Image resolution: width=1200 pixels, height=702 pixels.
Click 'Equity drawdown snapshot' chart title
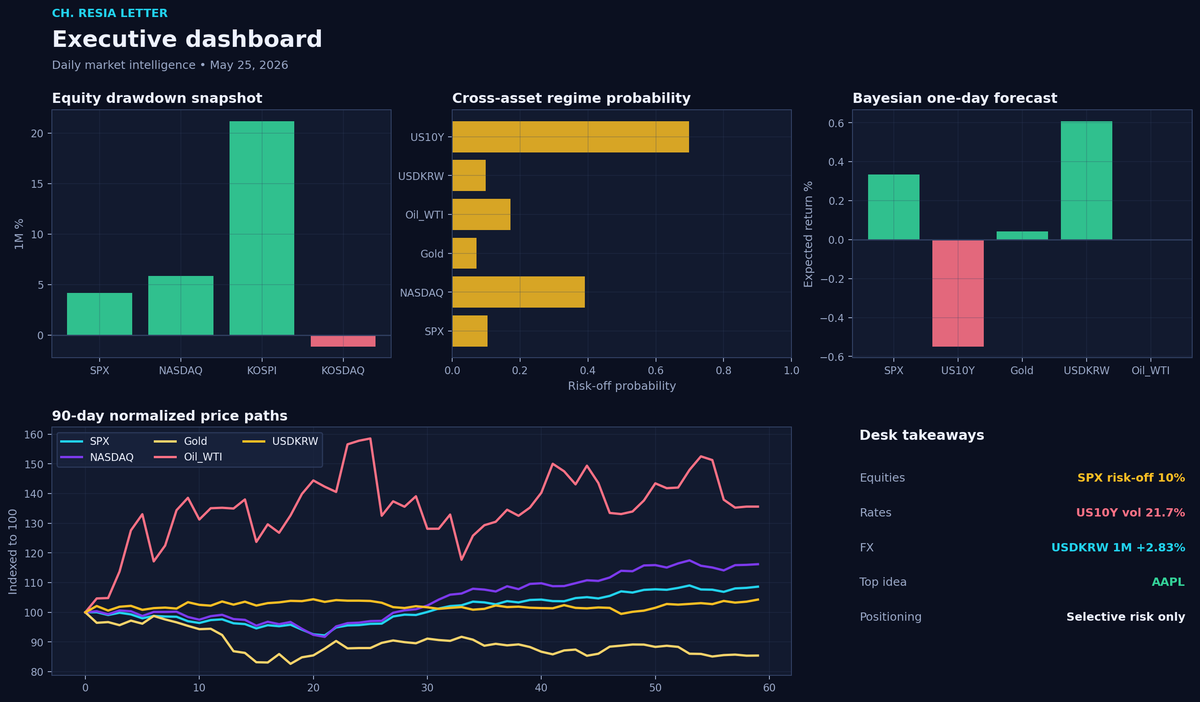pos(157,98)
